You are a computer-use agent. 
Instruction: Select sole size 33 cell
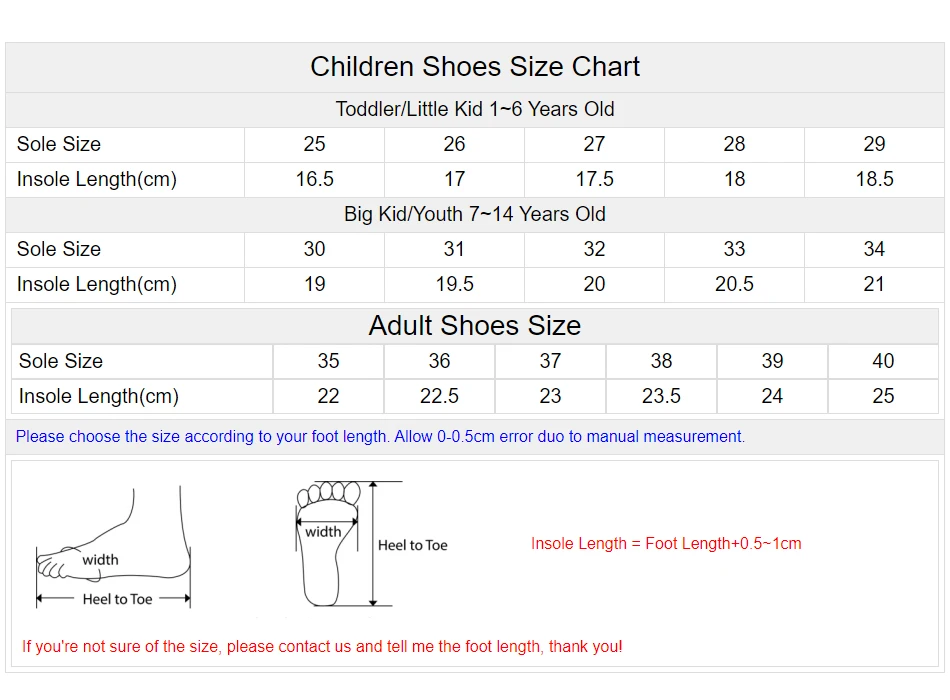point(734,249)
